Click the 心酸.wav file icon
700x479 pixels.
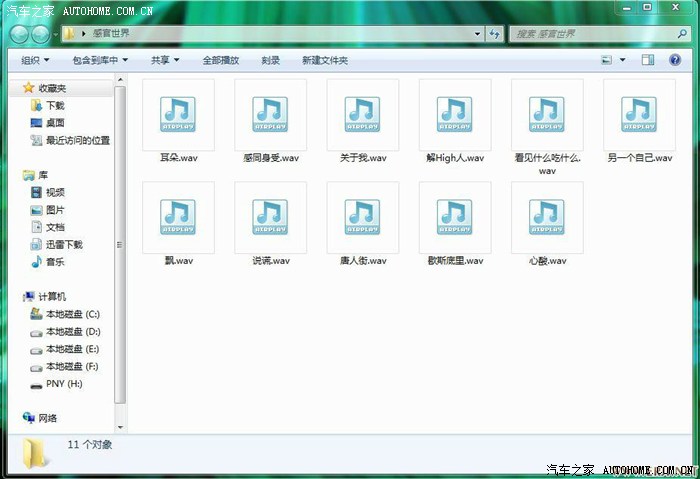[x=547, y=218]
